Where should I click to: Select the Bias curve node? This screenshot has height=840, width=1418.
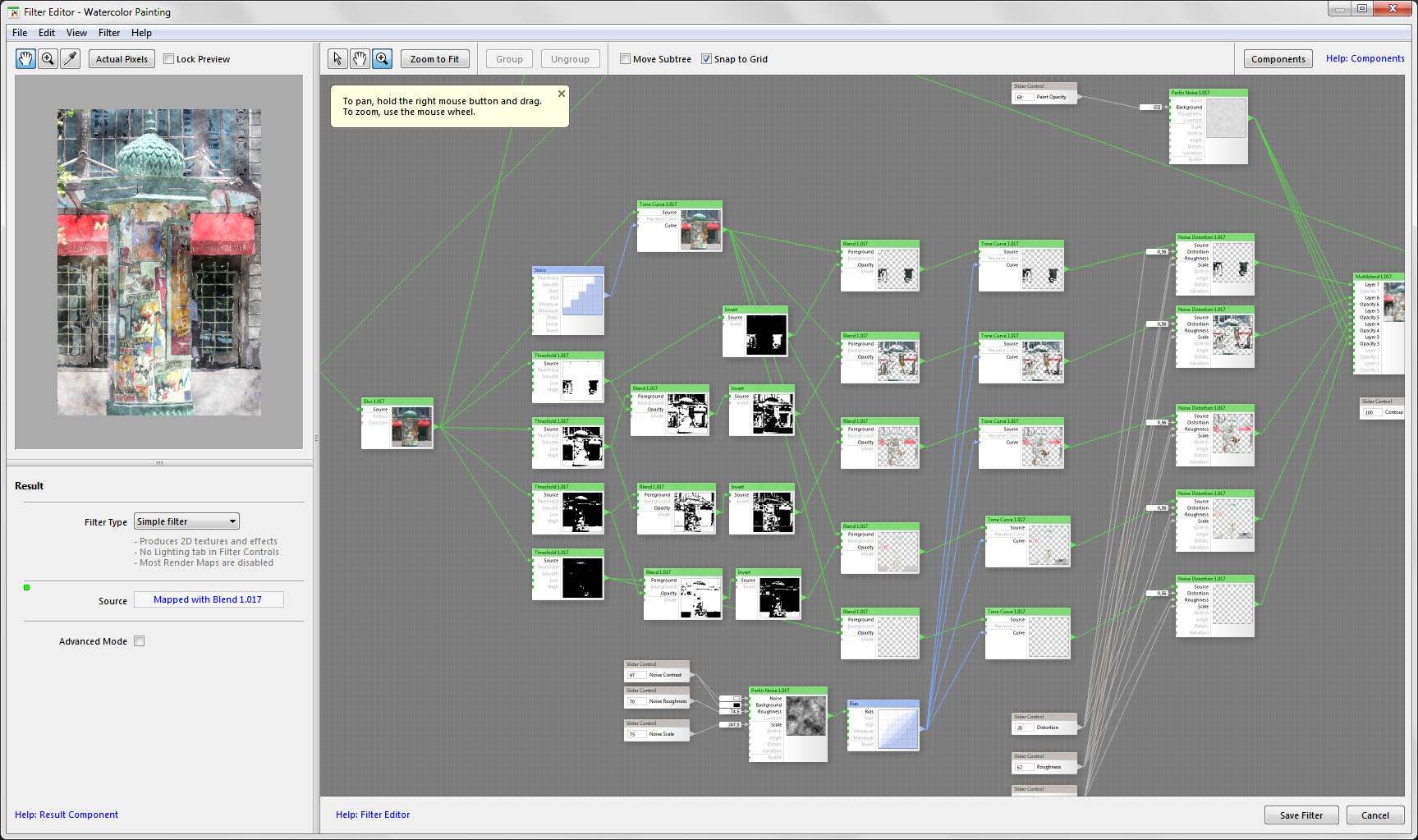[x=883, y=725]
